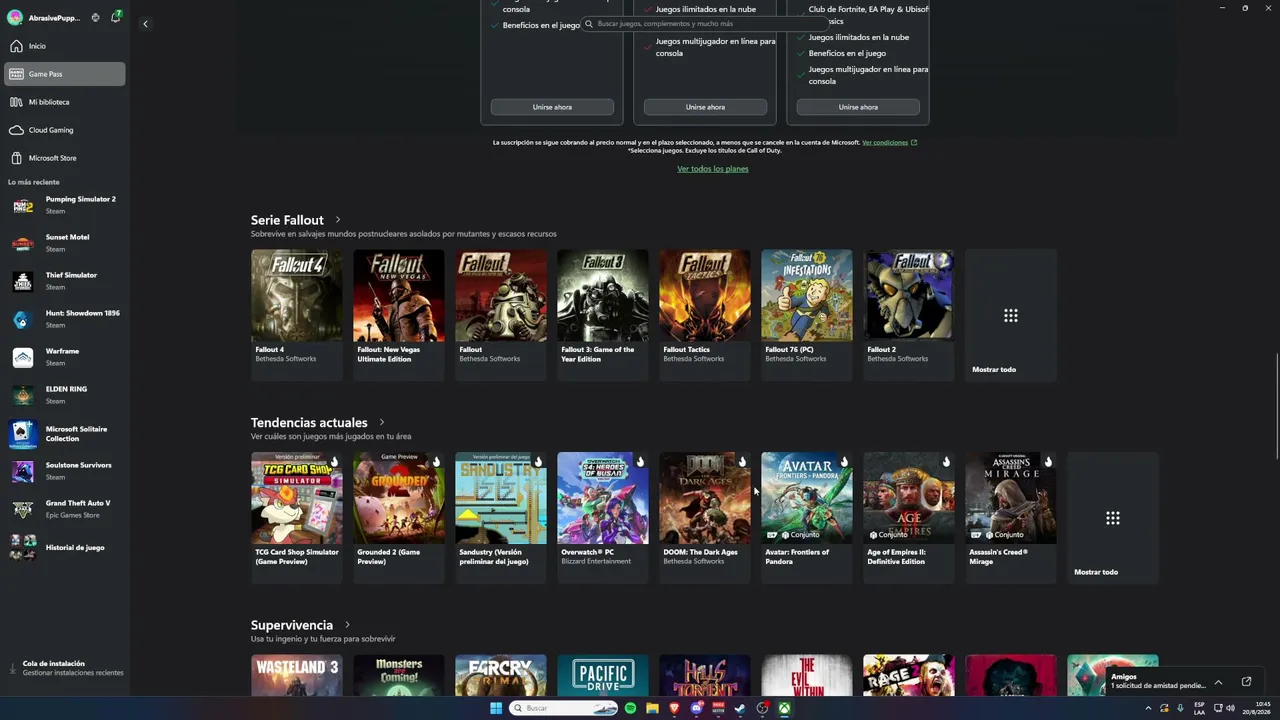1280x720 pixels.
Task: Open Microsoft Store from the sidebar
Action: [65, 158]
